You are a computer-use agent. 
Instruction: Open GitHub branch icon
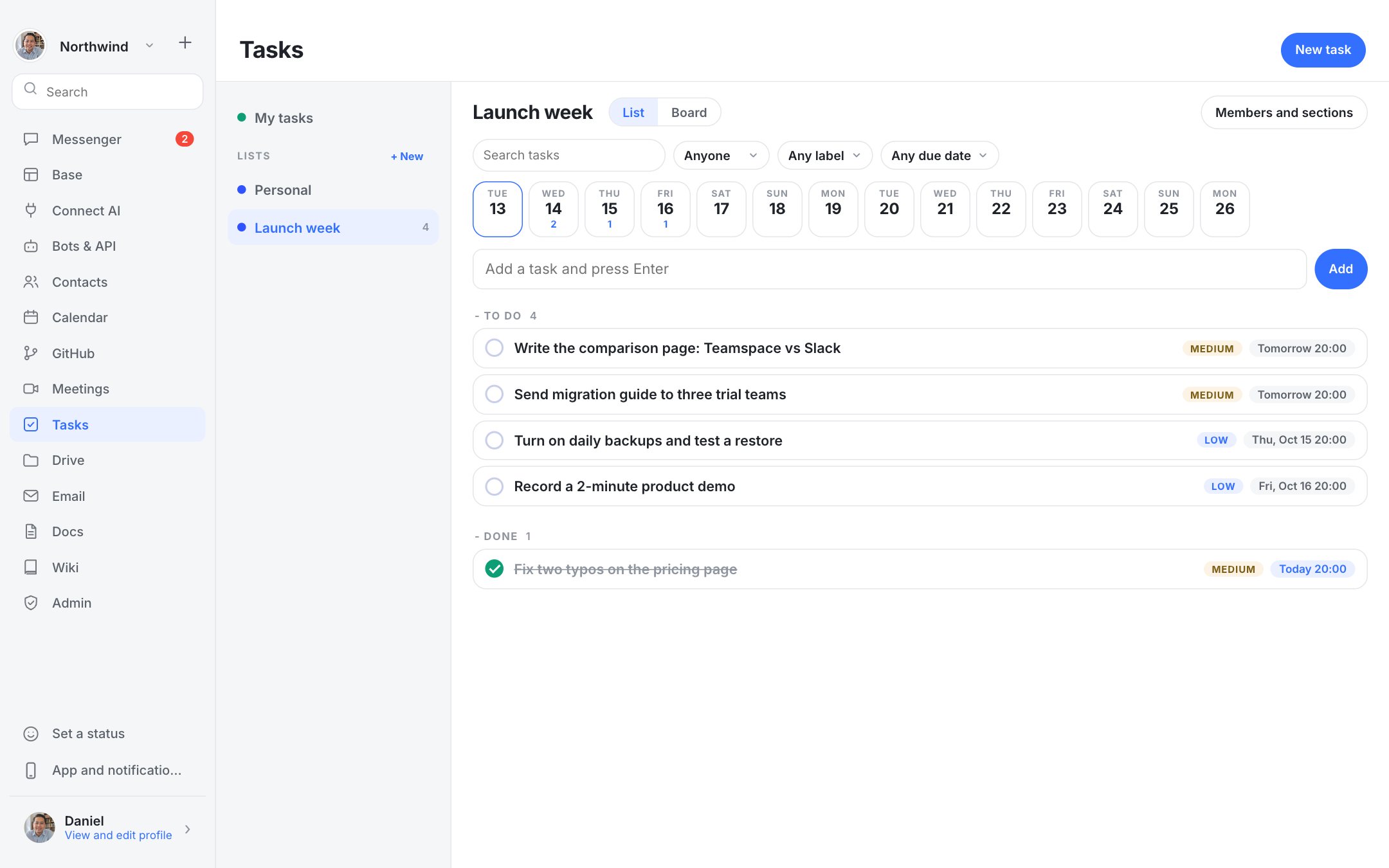pos(30,354)
